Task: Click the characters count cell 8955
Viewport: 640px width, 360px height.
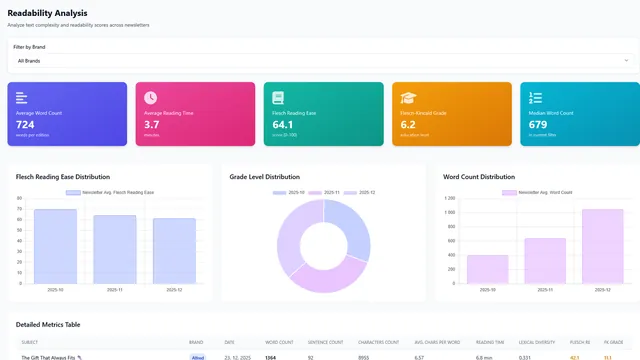Action: point(363,358)
